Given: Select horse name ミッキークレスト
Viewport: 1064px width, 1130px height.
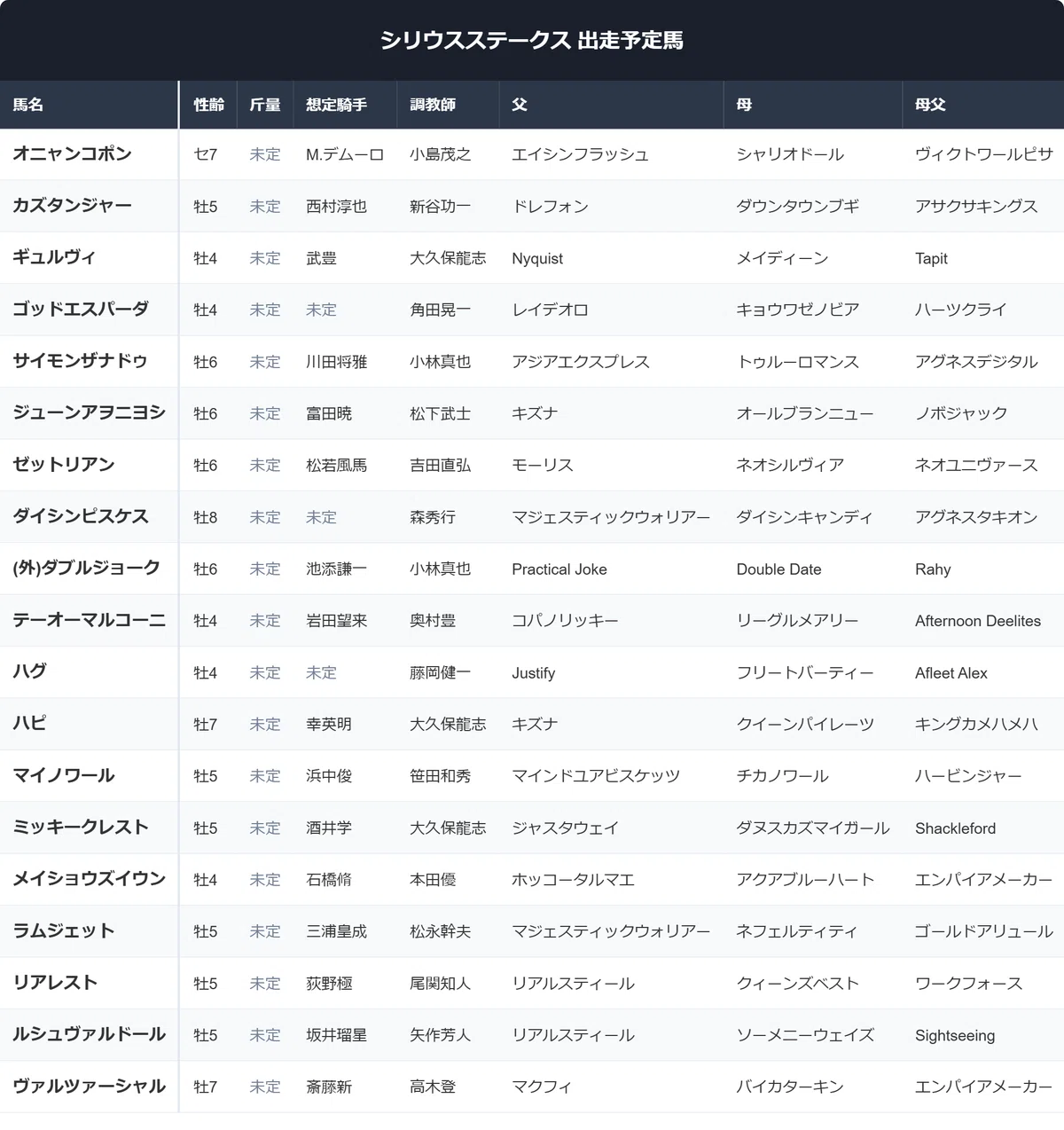Looking at the screenshot, I should click(81, 827).
